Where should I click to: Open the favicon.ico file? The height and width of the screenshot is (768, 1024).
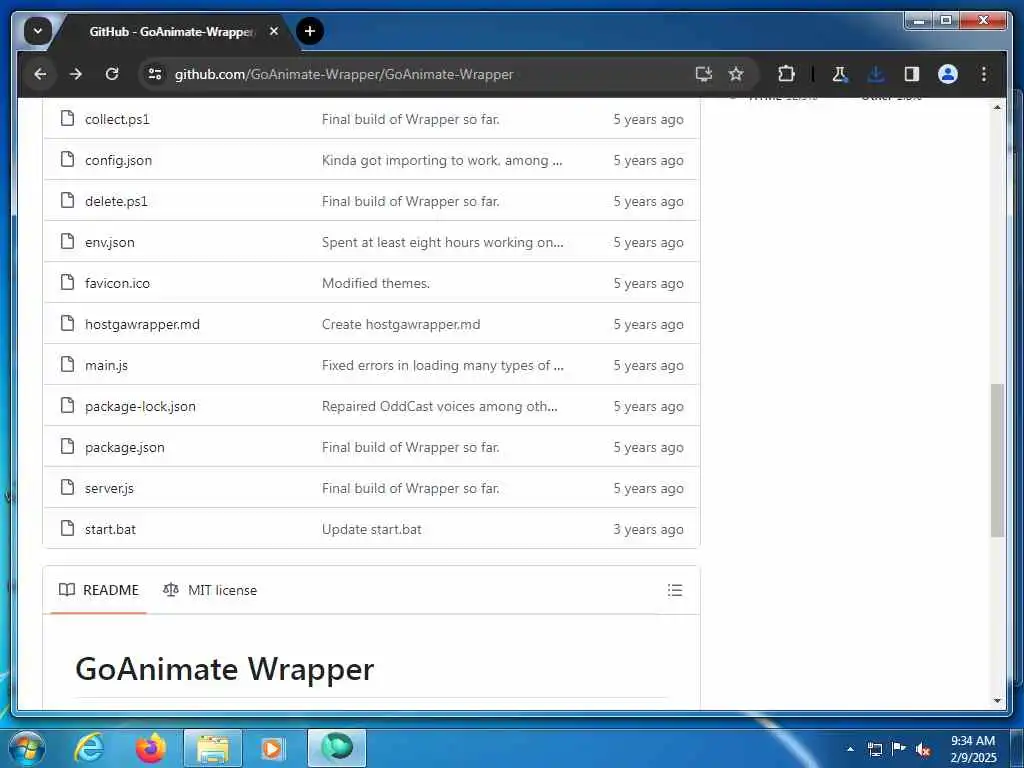pos(118,283)
